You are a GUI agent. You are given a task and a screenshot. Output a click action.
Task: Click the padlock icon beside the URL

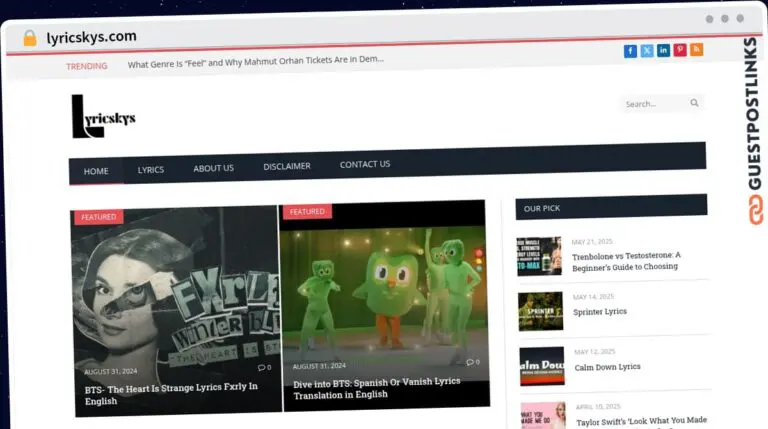[29, 38]
